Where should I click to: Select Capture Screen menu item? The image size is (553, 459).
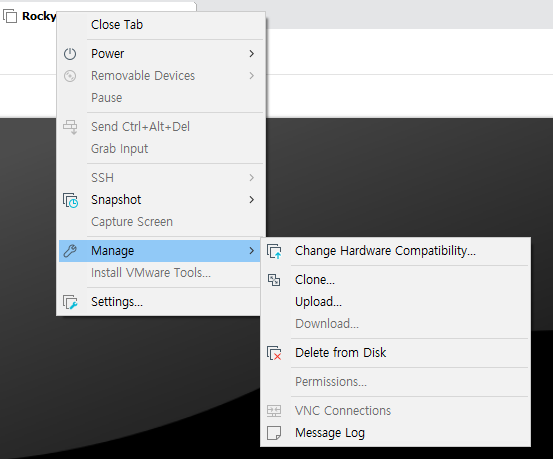pos(161,222)
